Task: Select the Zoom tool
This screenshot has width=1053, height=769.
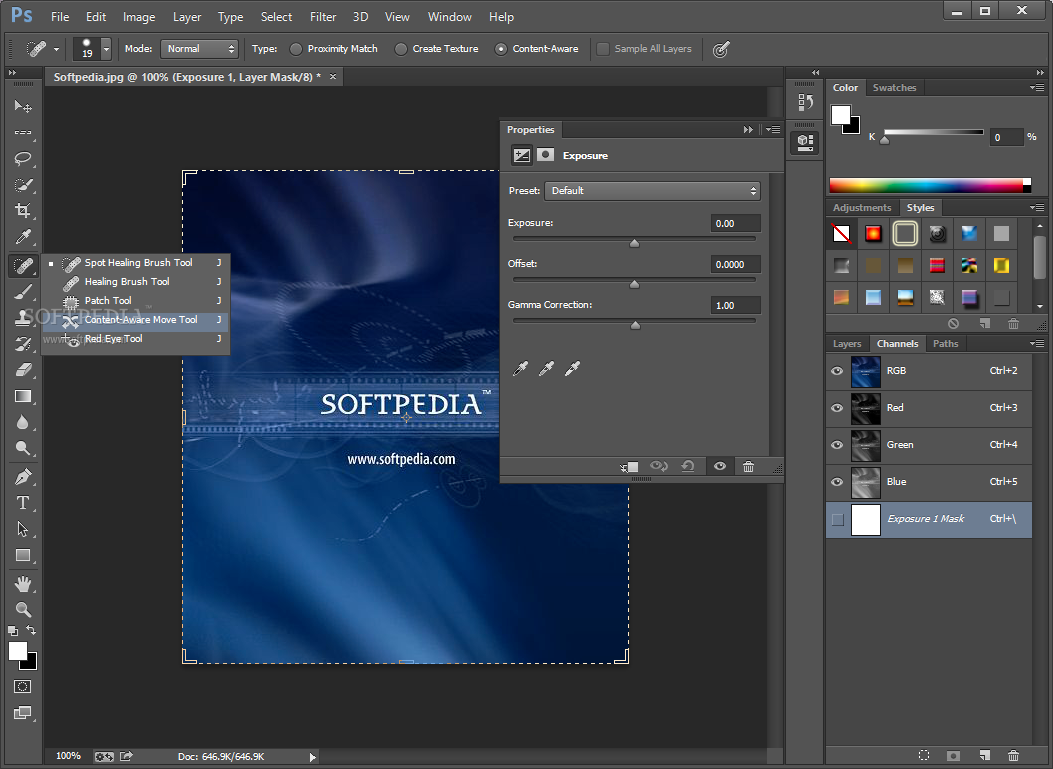Action: point(23,609)
